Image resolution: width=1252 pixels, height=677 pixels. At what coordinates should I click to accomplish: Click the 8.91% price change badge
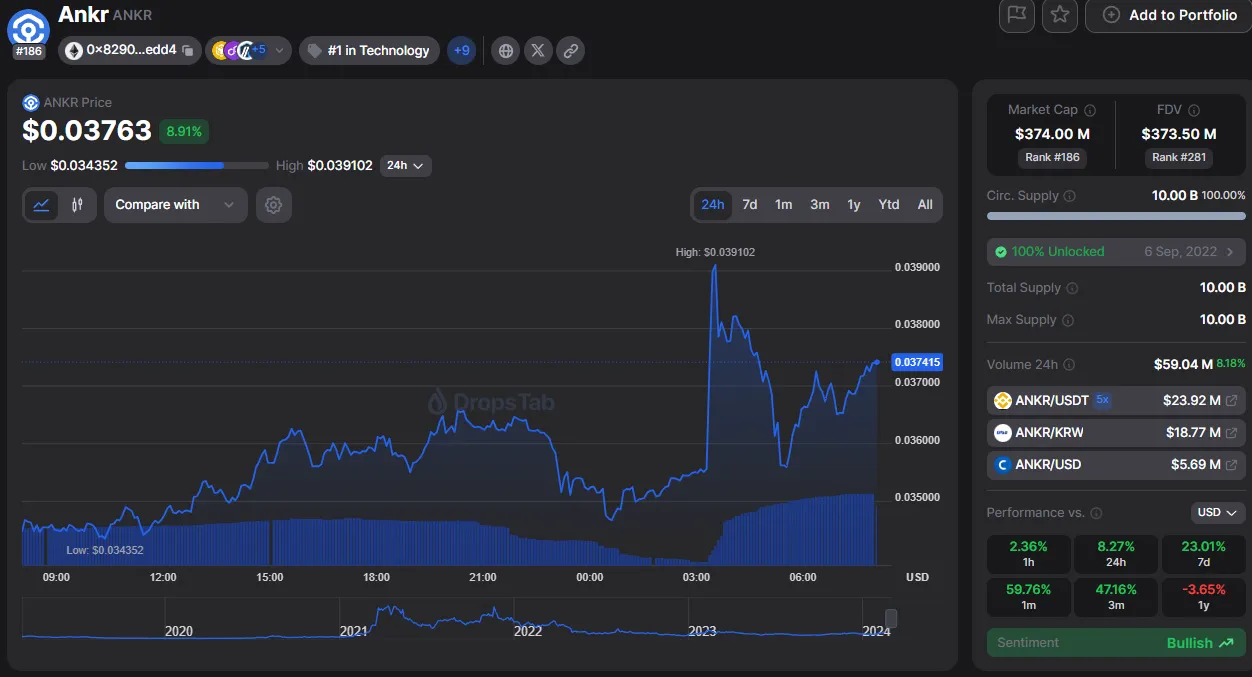point(184,131)
